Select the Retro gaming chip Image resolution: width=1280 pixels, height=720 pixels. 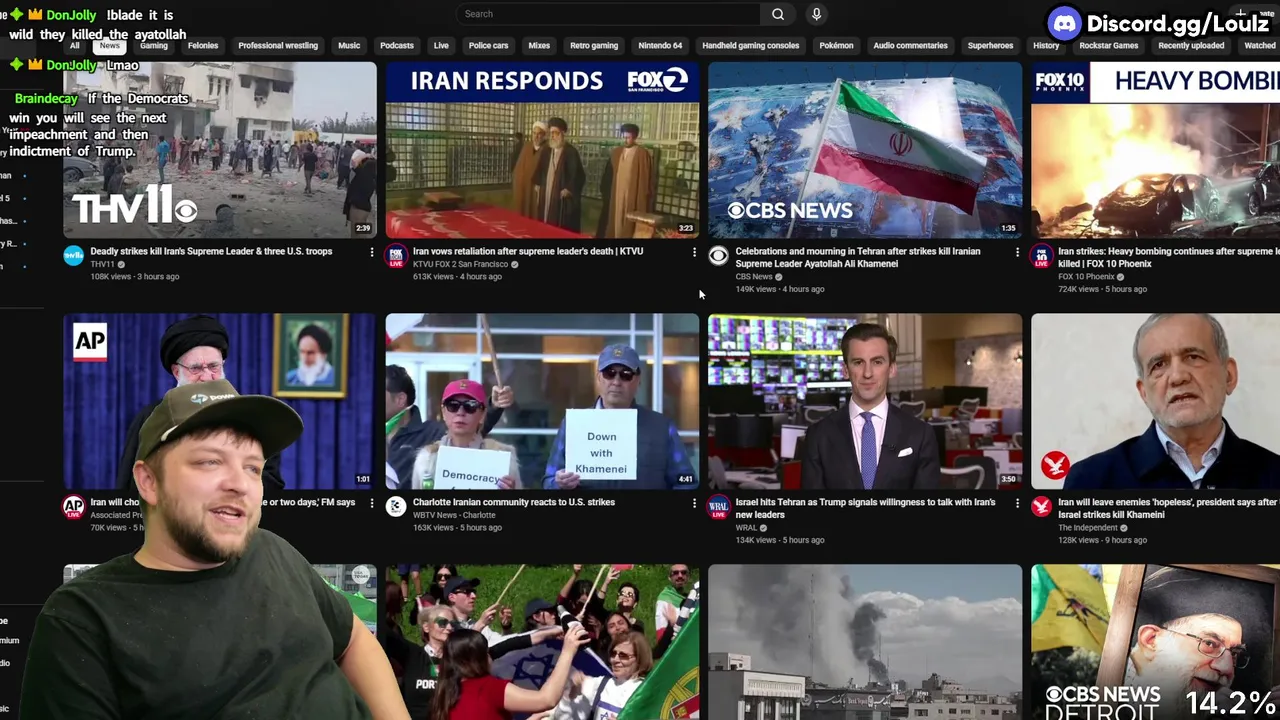(594, 46)
